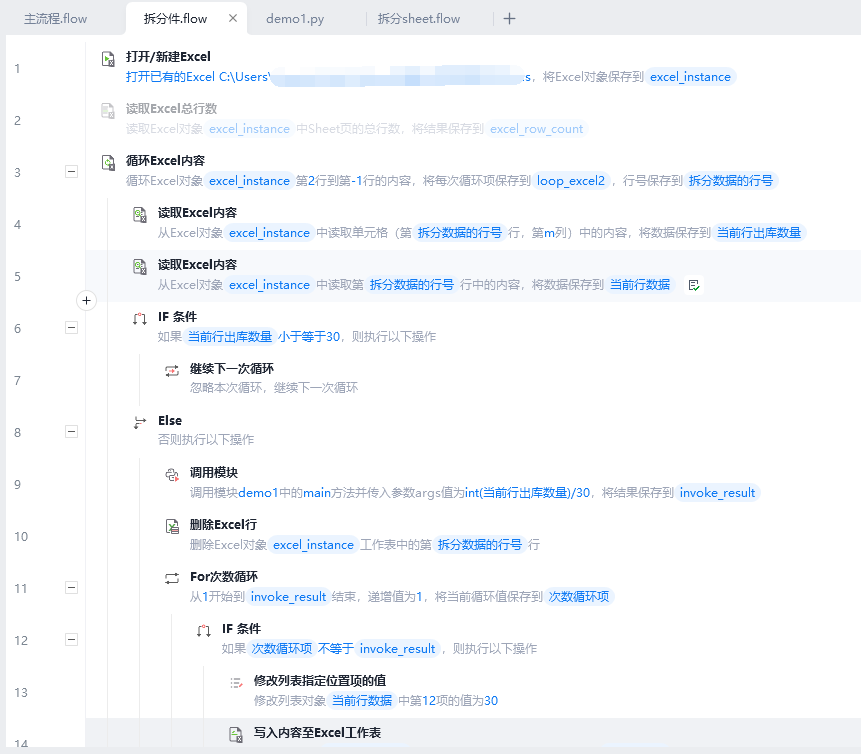Viewport: 861px width, 754px height.
Task: Select the 删除Excel行 step title
Action: [x=223, y=524]
